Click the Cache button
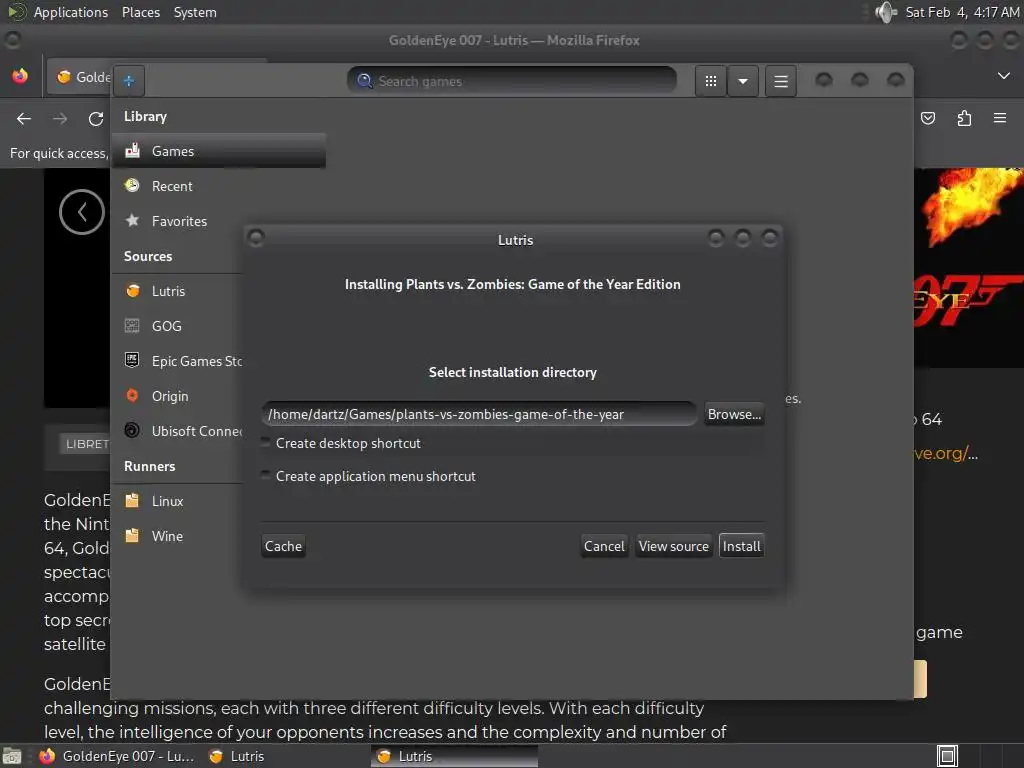 point(283,546)
